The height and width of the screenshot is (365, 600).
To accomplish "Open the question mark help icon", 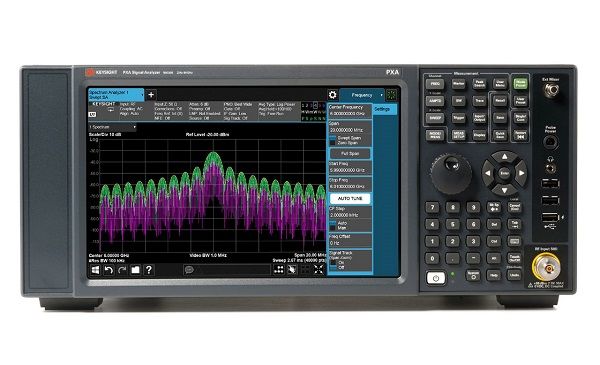I will 149,270.
